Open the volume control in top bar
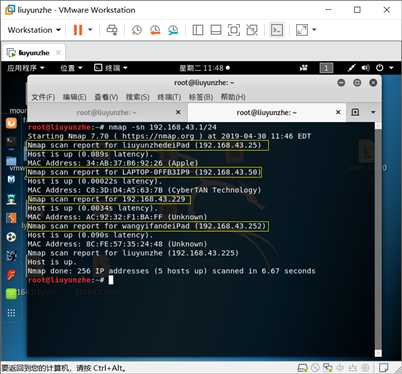Screen dimensions: 402x374 (365, 68)
